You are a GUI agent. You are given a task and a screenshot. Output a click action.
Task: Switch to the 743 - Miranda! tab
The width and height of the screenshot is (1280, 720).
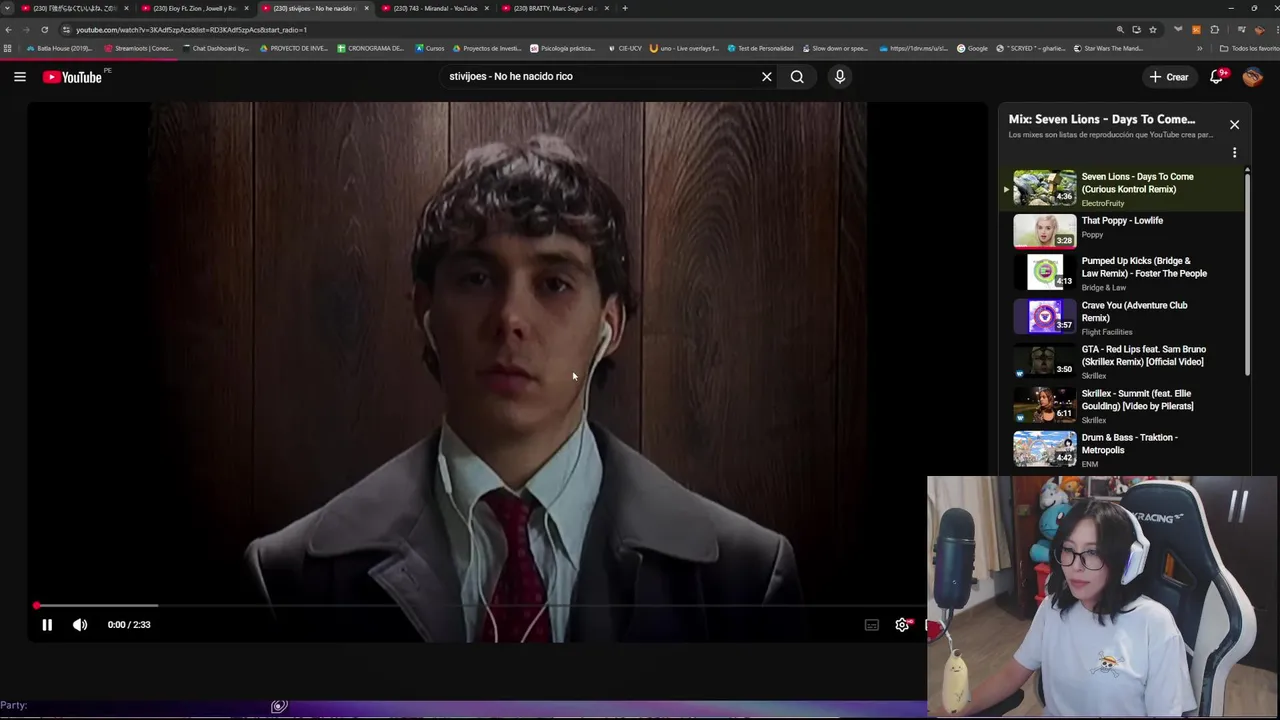point(435,8)
